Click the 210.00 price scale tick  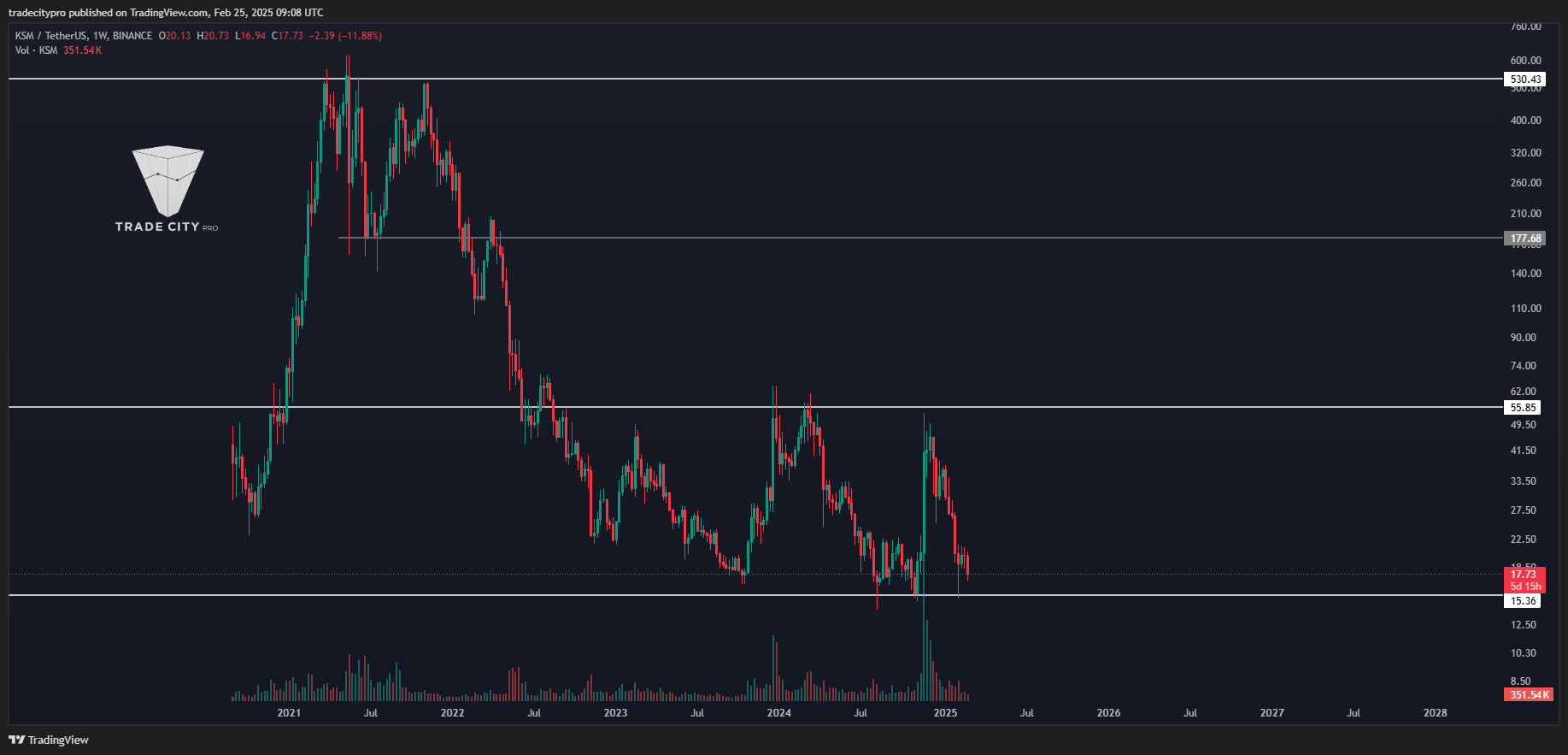1525,214
